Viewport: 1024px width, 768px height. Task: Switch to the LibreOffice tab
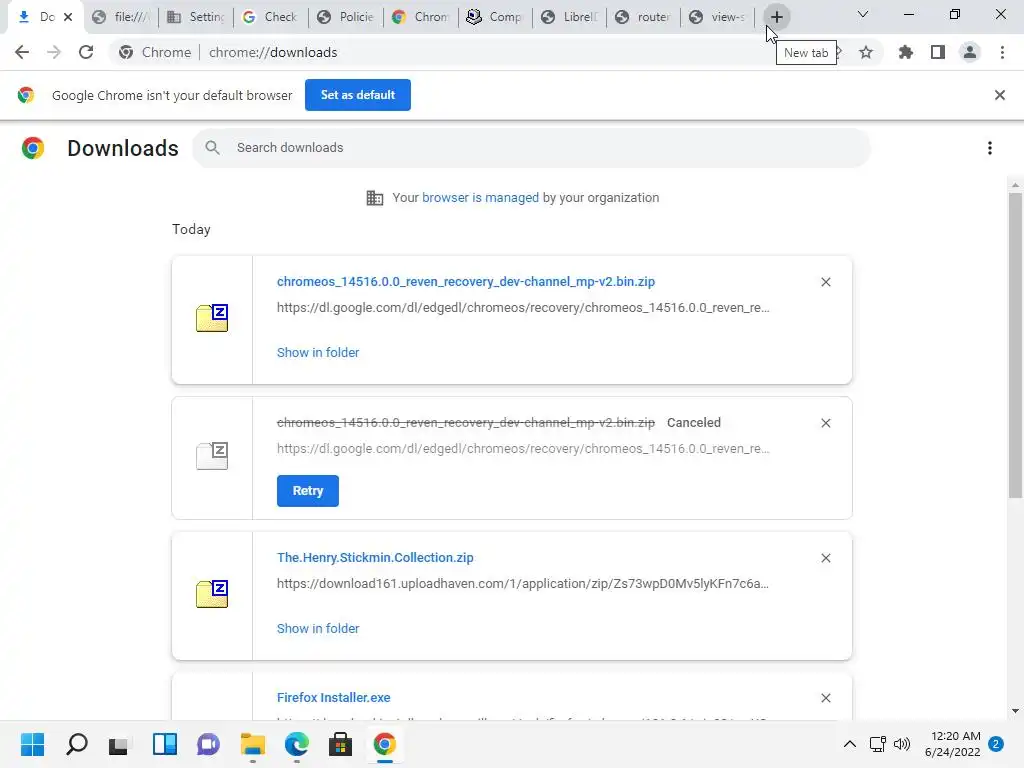point(569,17)
